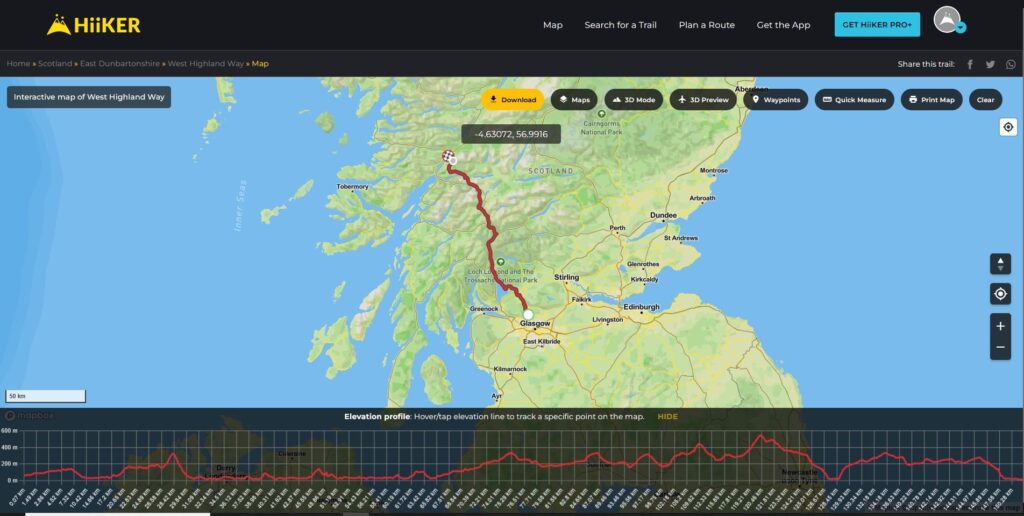The image size is (1024, 516).
Task: Open West Highland Way breadcrumb link
Action: point(205,64)
